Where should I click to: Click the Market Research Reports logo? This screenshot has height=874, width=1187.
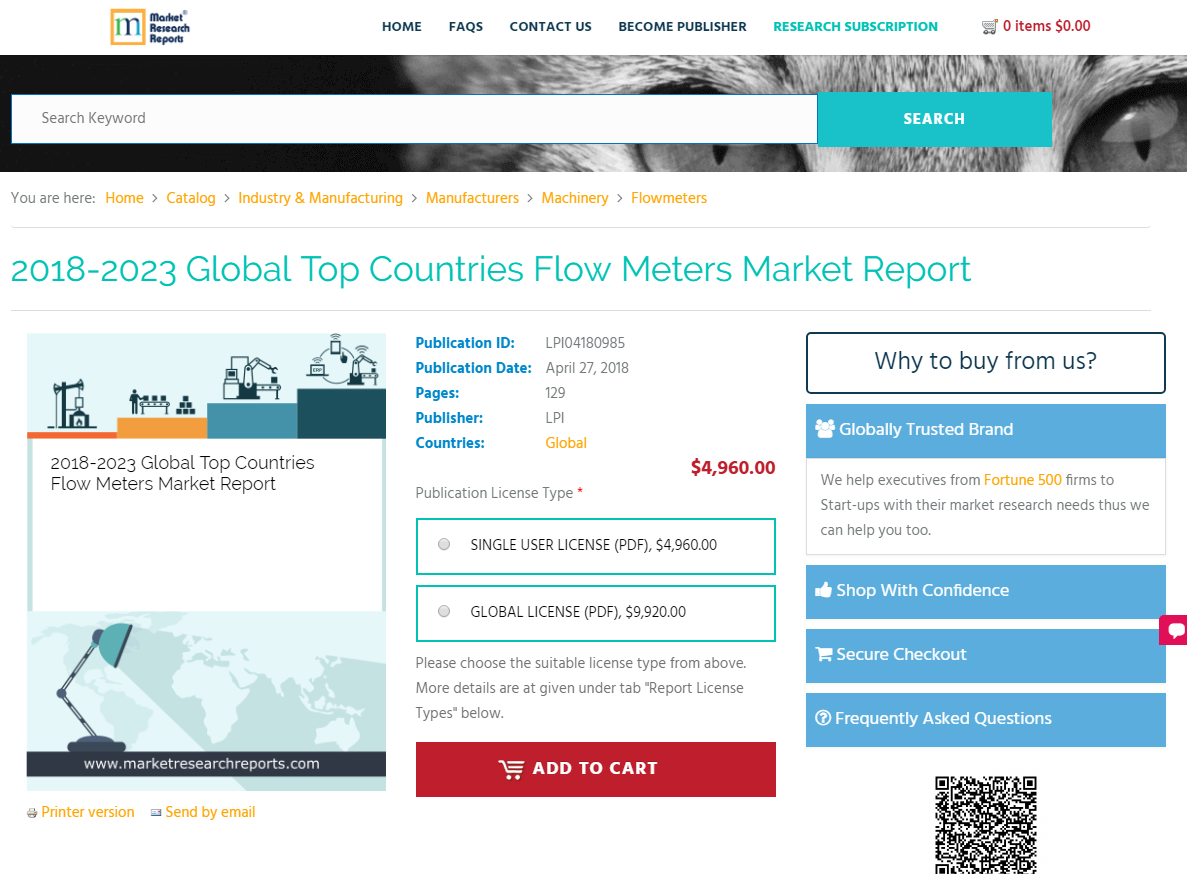[x=149, y=27]
